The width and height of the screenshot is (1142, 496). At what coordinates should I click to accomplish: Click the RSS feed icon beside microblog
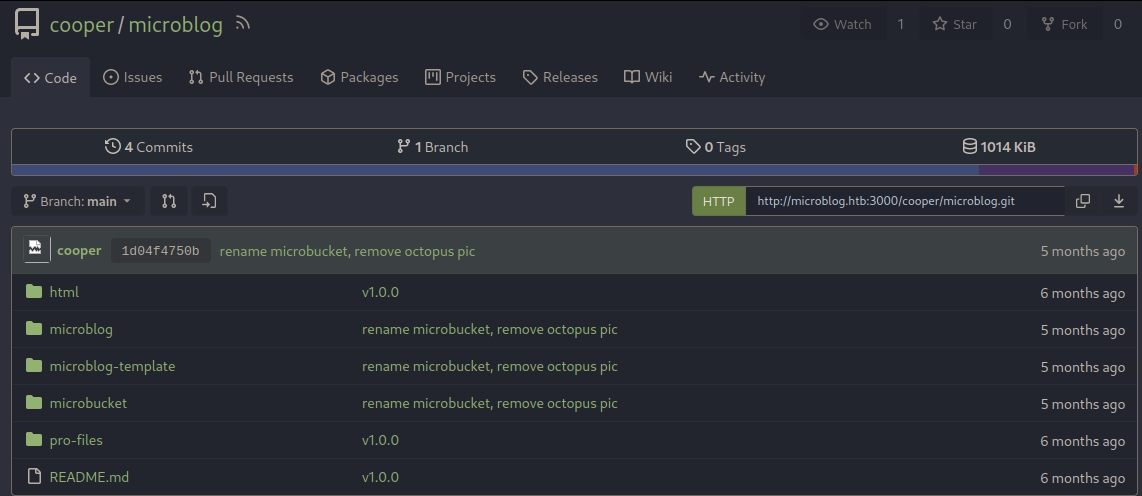tap(242, 24)
